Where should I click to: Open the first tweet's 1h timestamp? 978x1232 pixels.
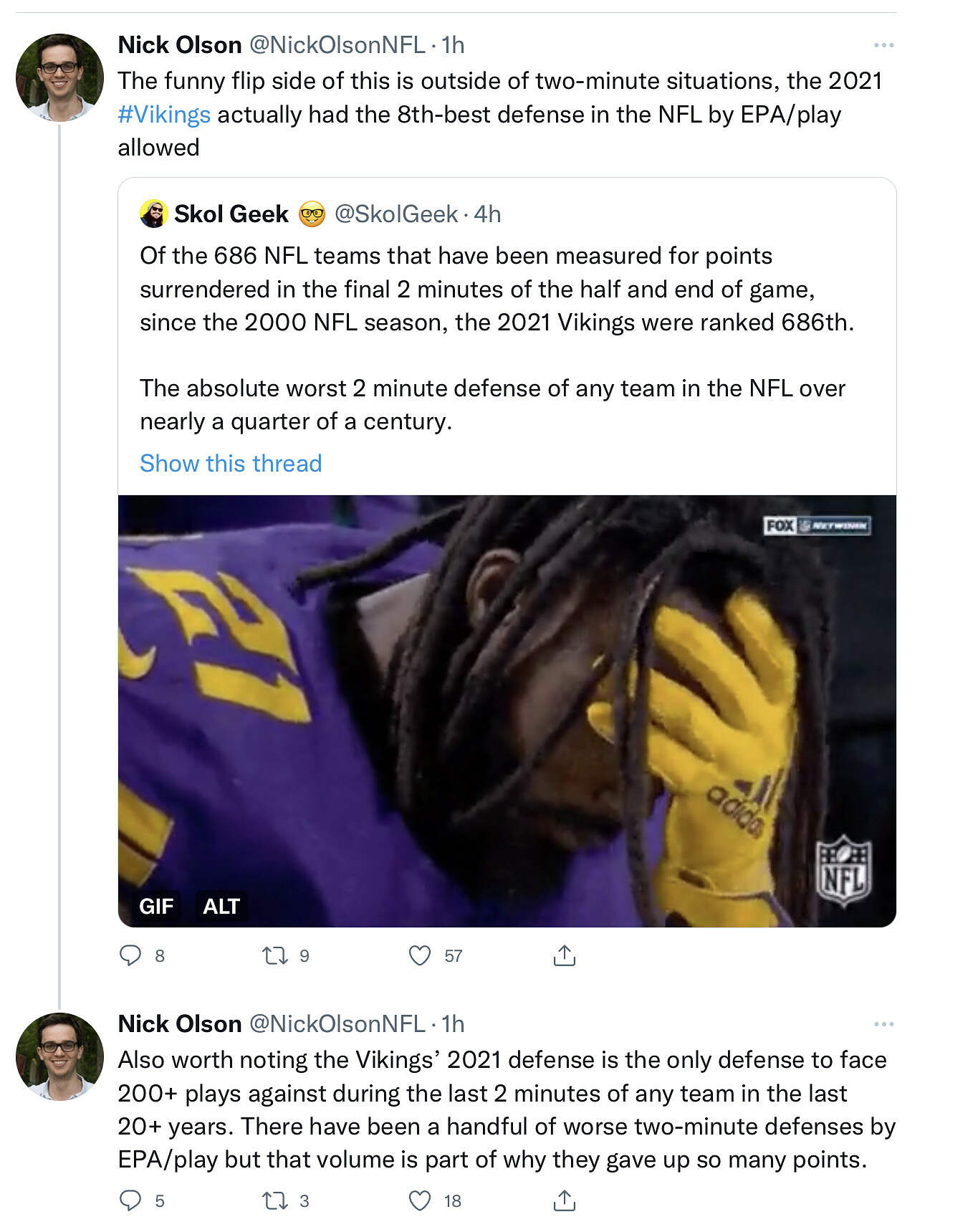click(453, 45)
